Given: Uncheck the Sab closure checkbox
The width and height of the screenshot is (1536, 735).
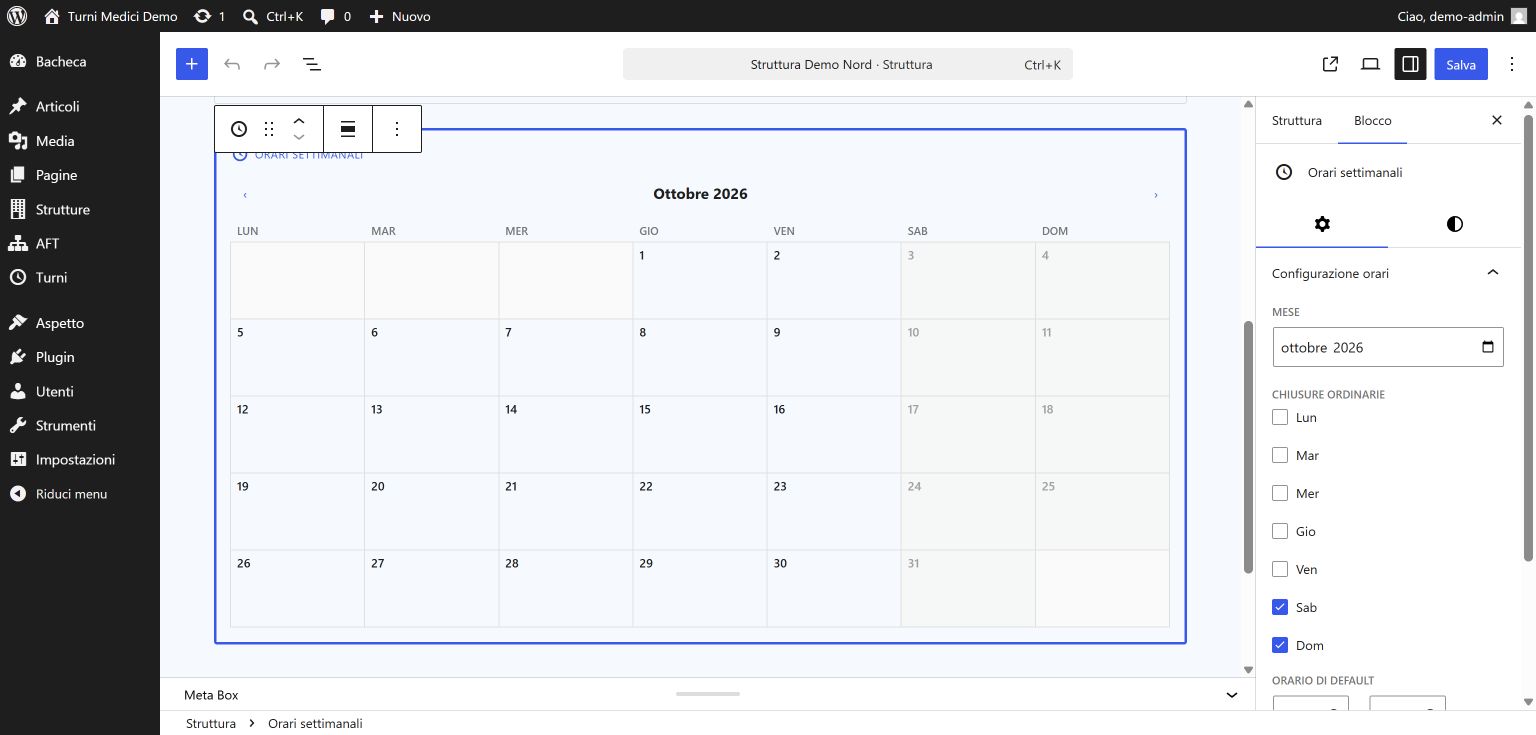Looking at the screenshot, I should click(1280, 607).
